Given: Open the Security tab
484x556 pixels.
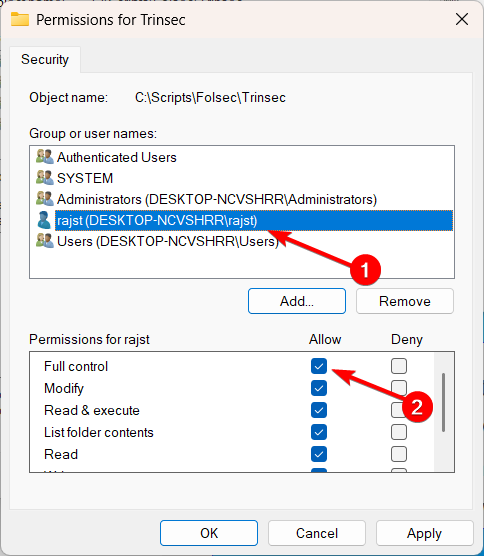Looking at the screenshot, I should coord(45,59).
